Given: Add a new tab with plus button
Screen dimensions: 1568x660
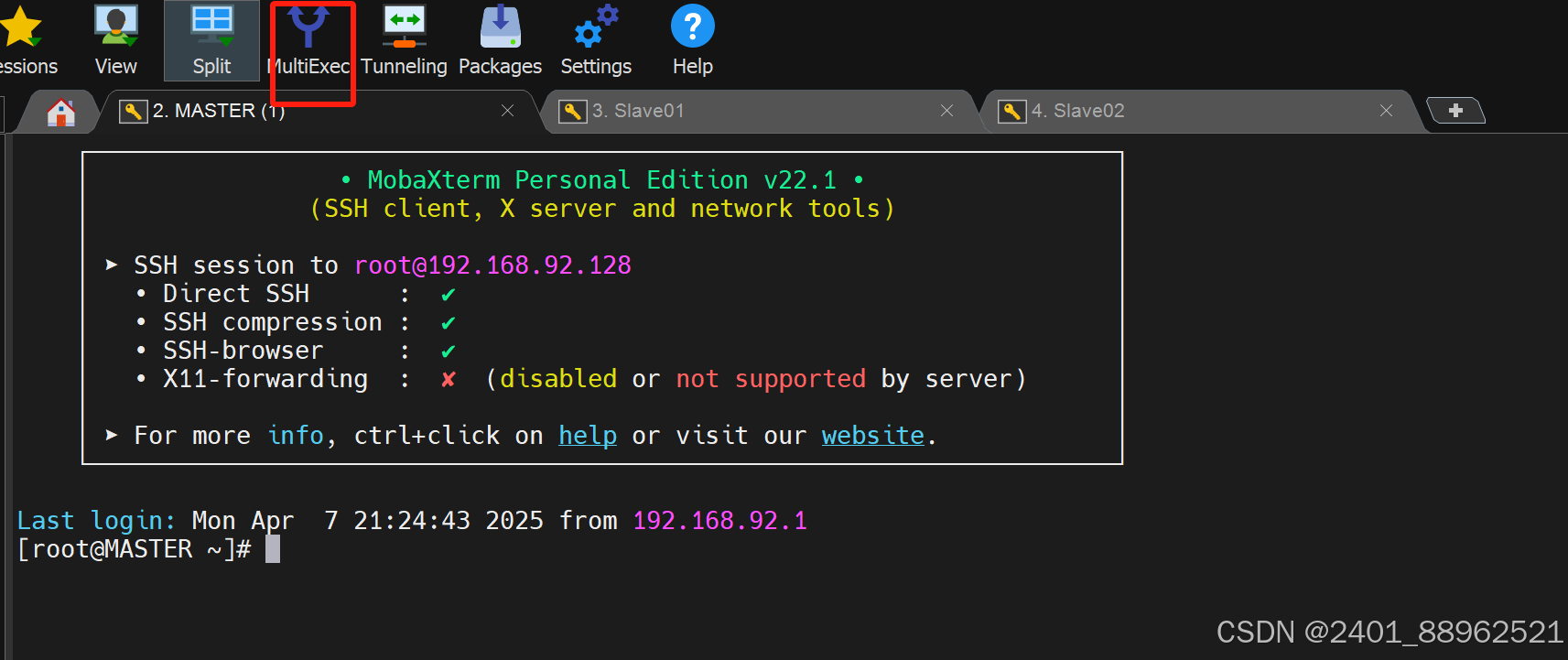Looking at the screenshot, I should pyautogui.click(x=1455, y=111).
